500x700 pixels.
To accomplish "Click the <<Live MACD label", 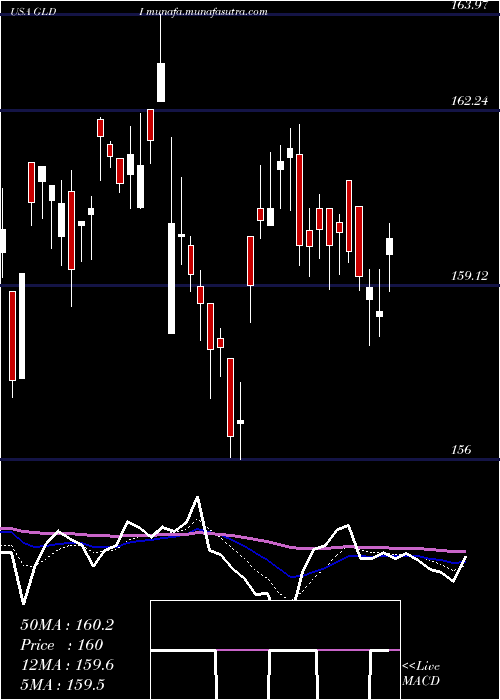I will point(421,674).
